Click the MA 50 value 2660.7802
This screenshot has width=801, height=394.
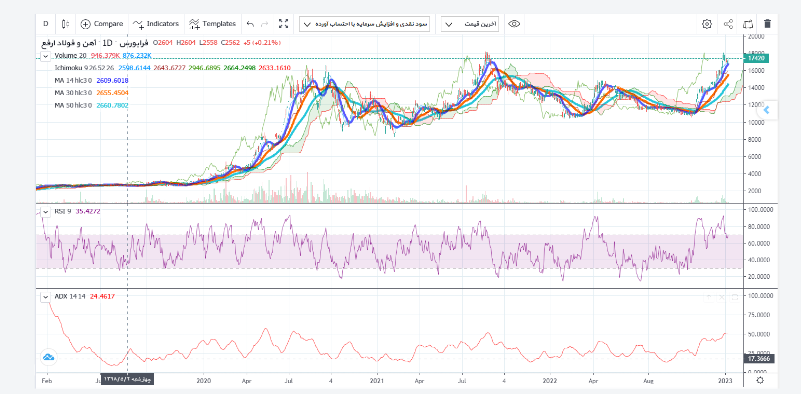tap(112, 105)
